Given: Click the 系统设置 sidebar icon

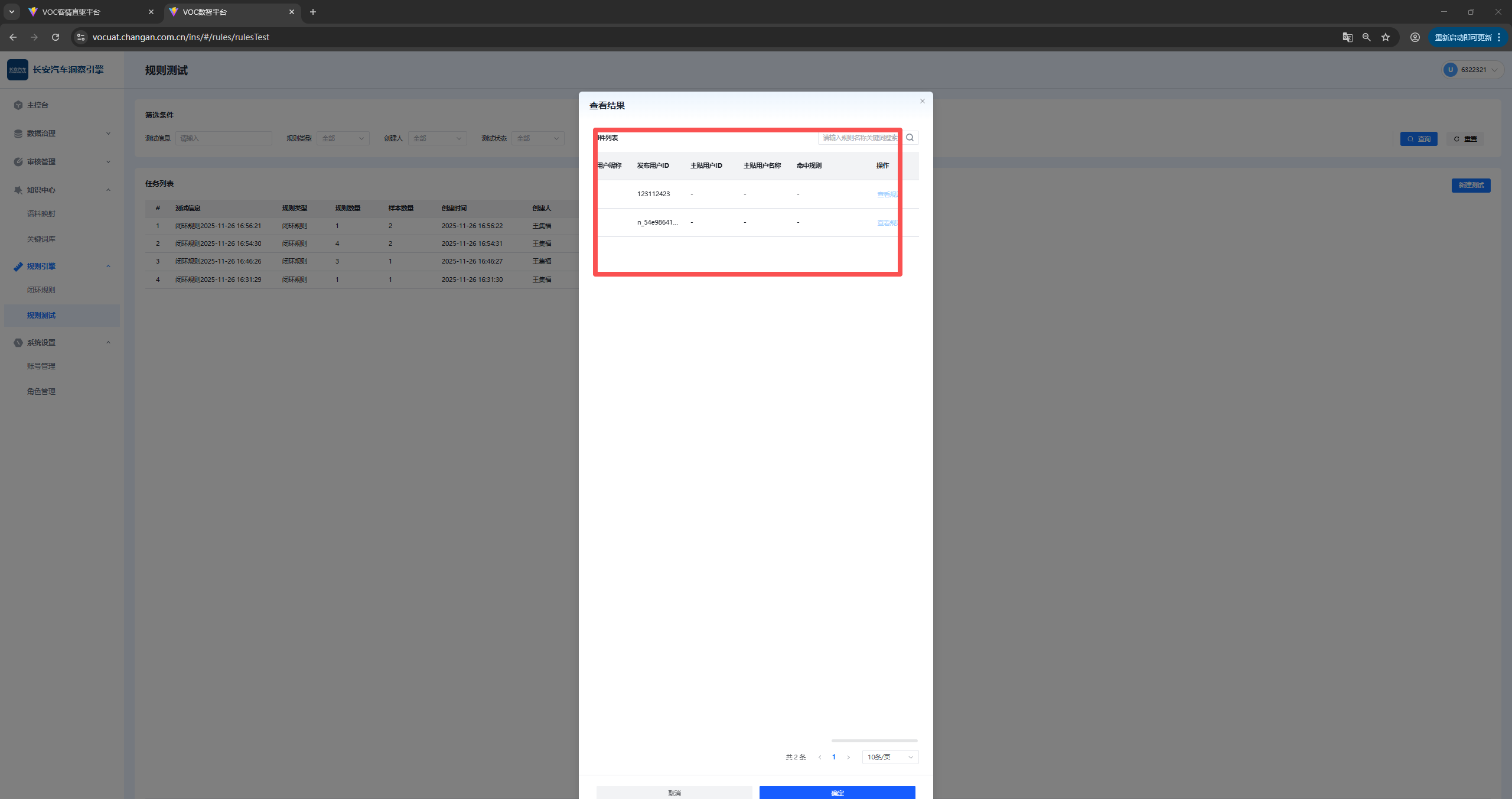Looking at the screenshot, I should tap(18, 343).
